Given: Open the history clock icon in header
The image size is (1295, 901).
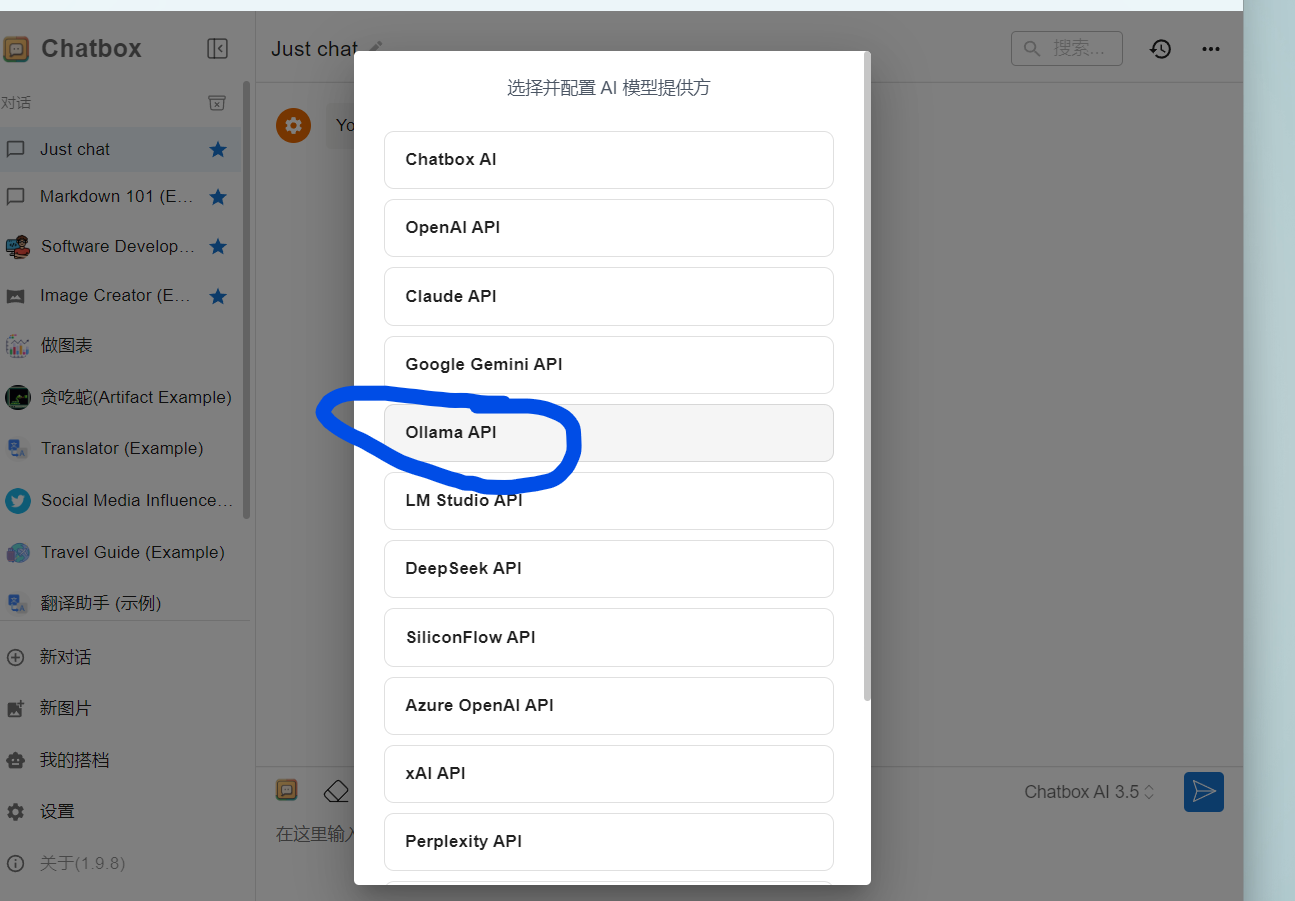Looking at the screenshot, I should point(1160,48).
